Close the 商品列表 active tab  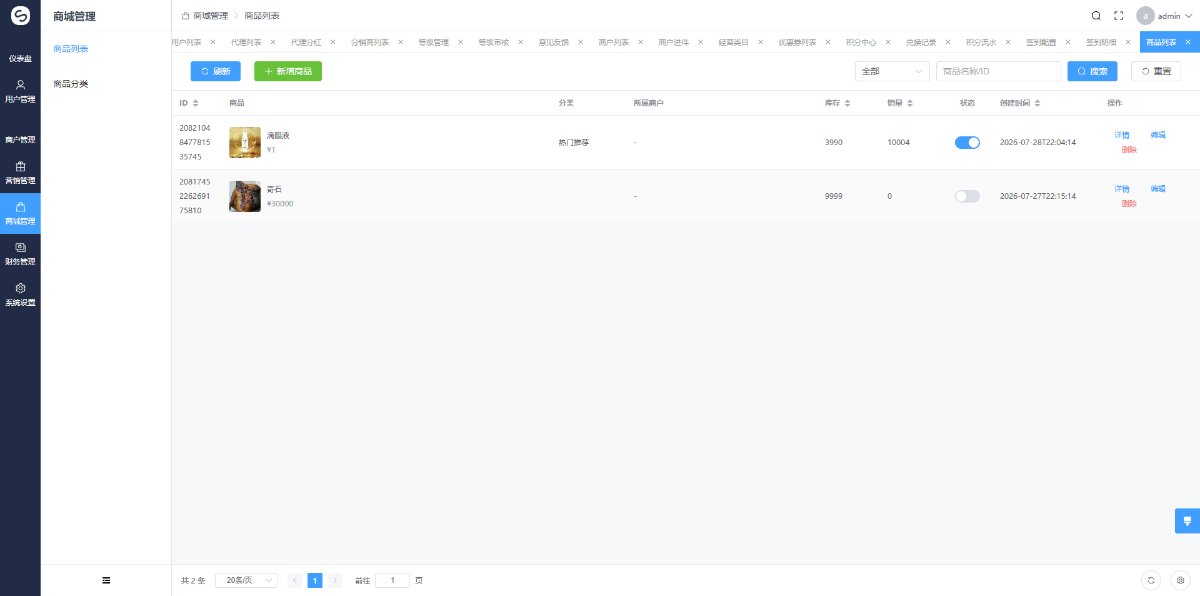point(1187,43)
